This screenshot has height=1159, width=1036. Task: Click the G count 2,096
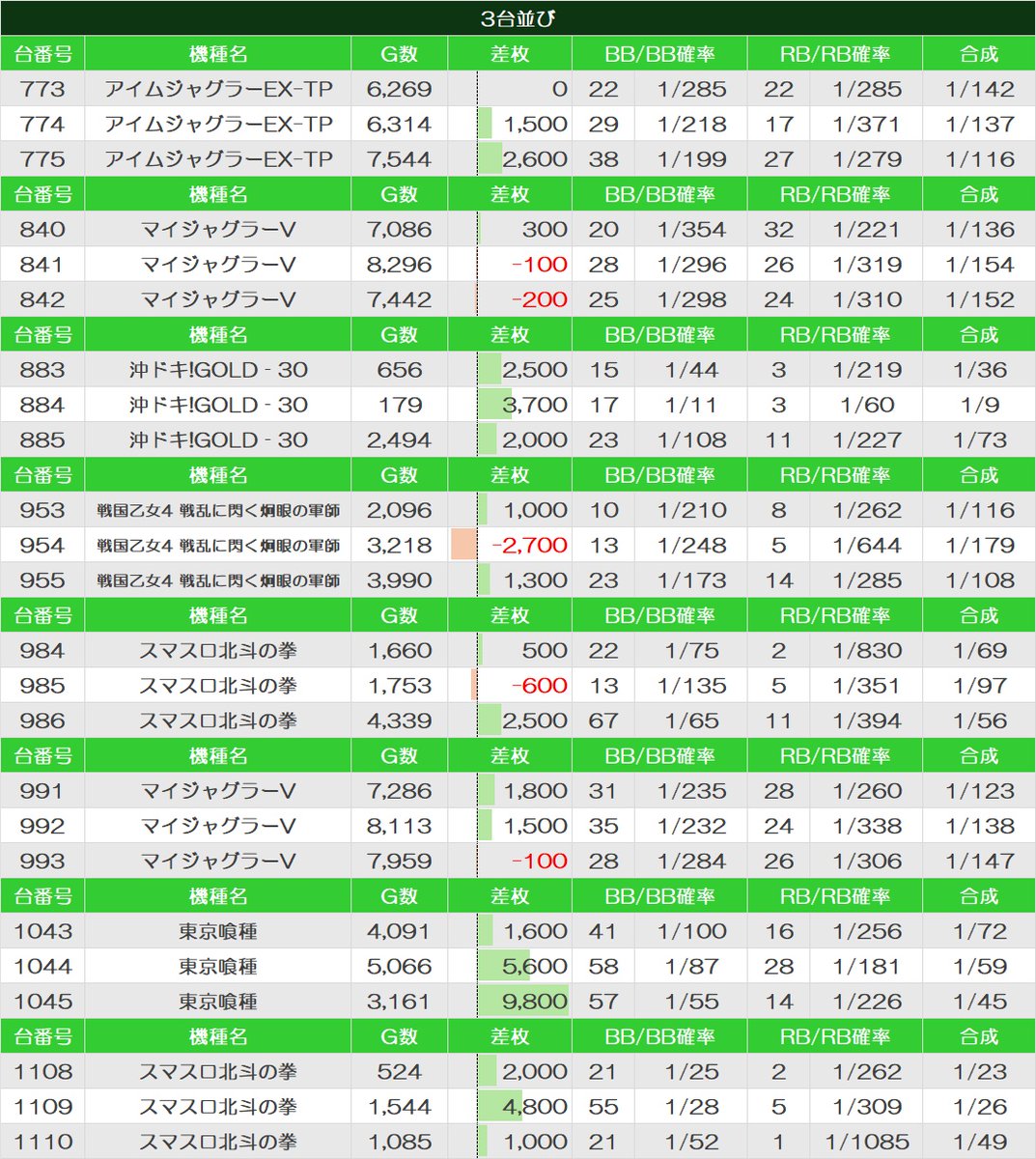400,510
